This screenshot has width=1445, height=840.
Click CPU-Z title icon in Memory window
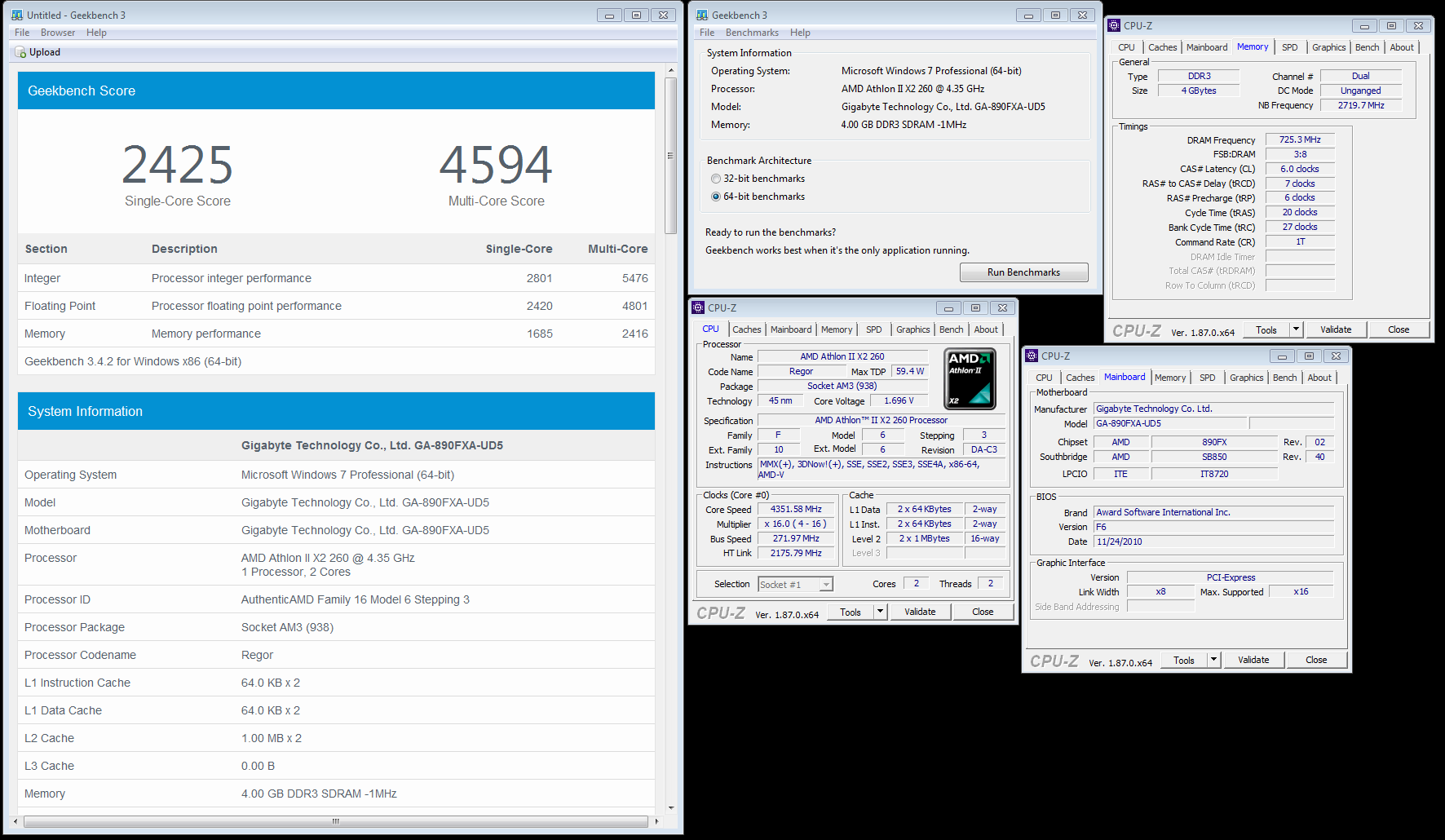coord(1114,25)
